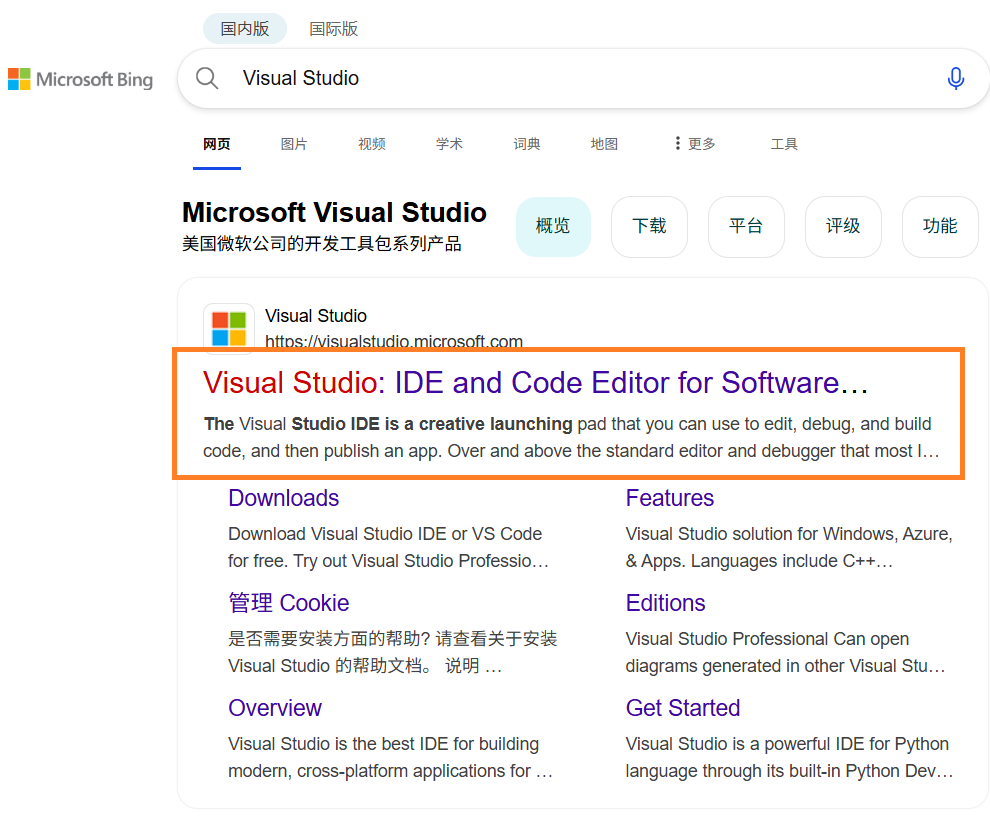Click the Microsoft Visual Studio heading
This screenshot has height=825, width=990.
point(334,213)
